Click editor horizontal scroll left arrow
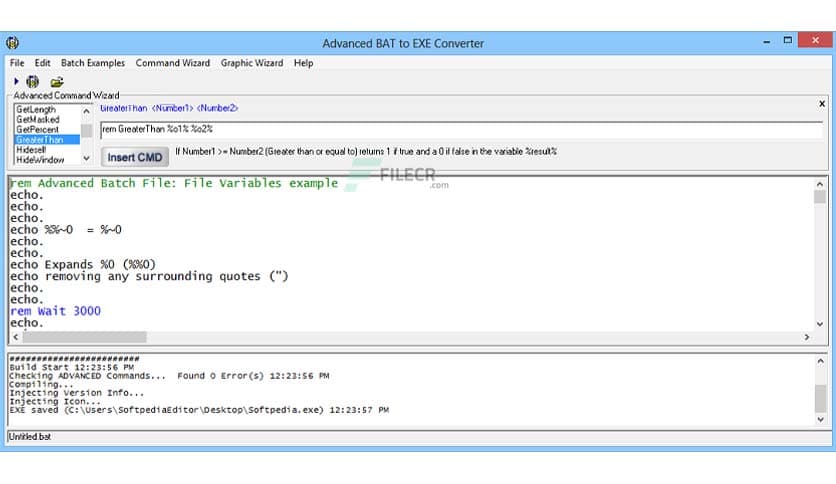836x484 pixels. [16, 337]
